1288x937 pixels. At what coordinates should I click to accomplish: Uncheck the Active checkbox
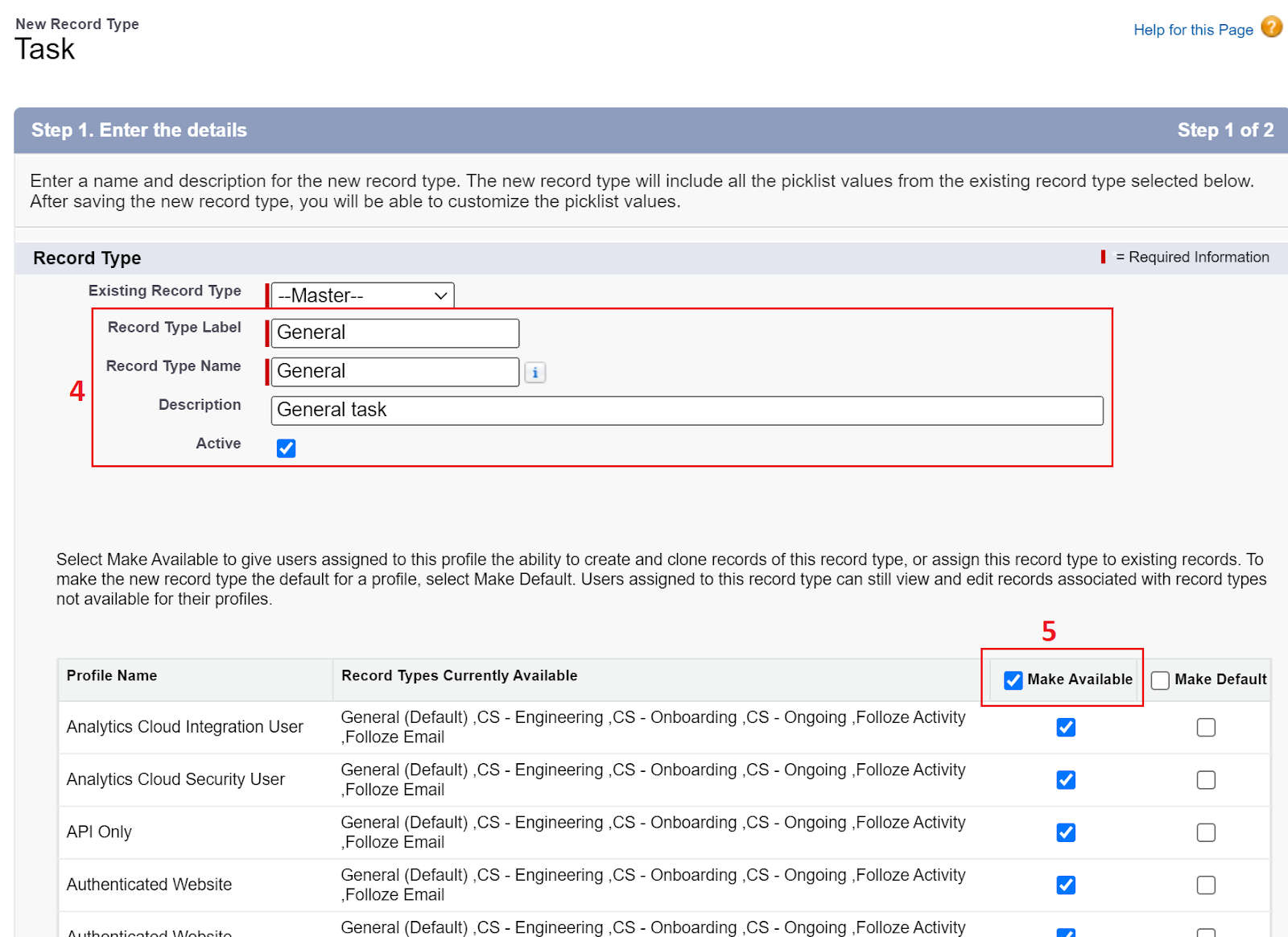pos(286,448)
